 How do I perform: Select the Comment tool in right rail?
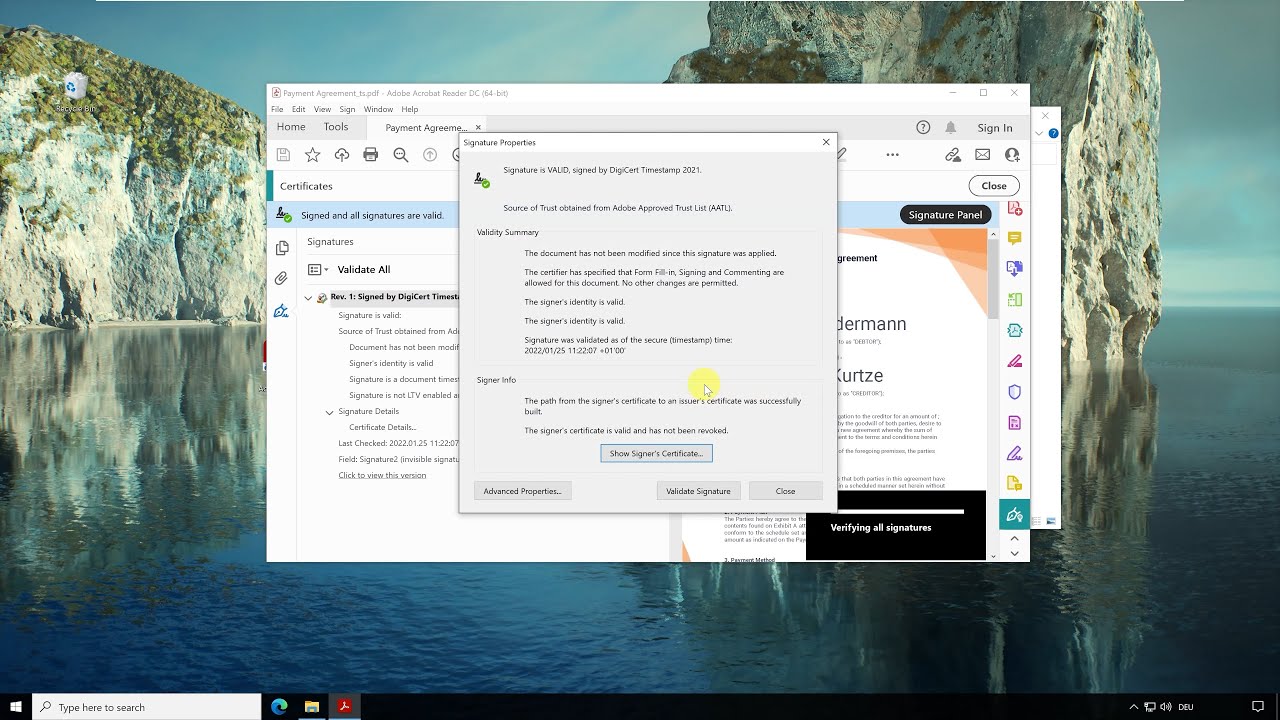coord(1014,238)
